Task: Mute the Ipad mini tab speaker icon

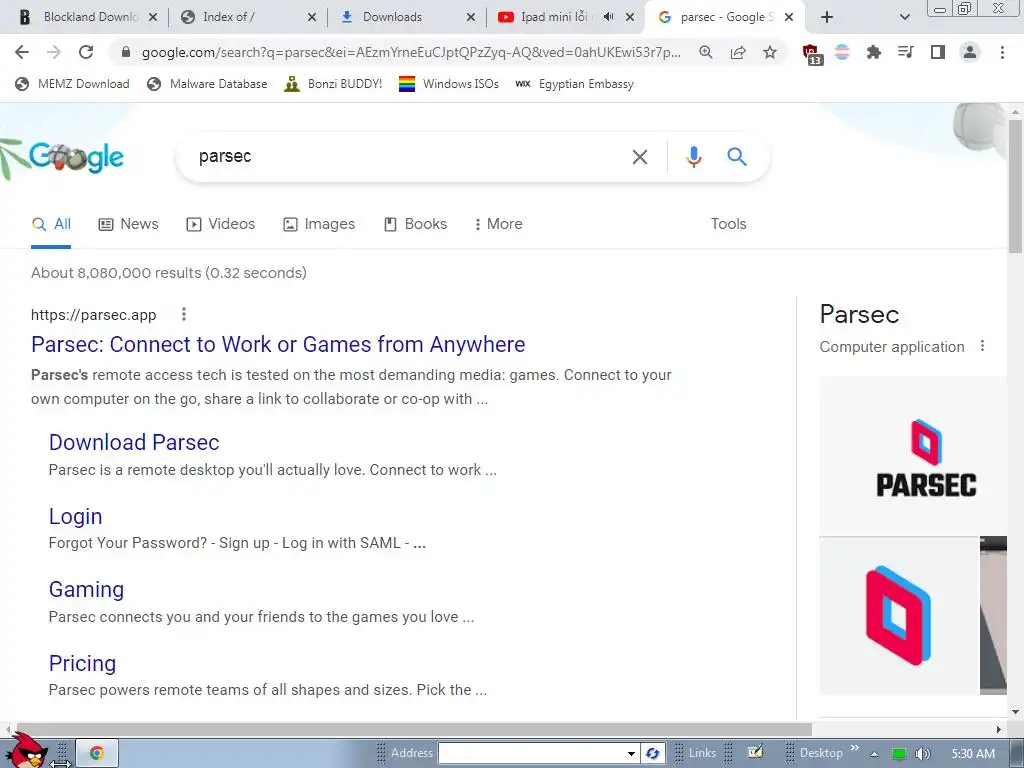Action: pos(608,17)
